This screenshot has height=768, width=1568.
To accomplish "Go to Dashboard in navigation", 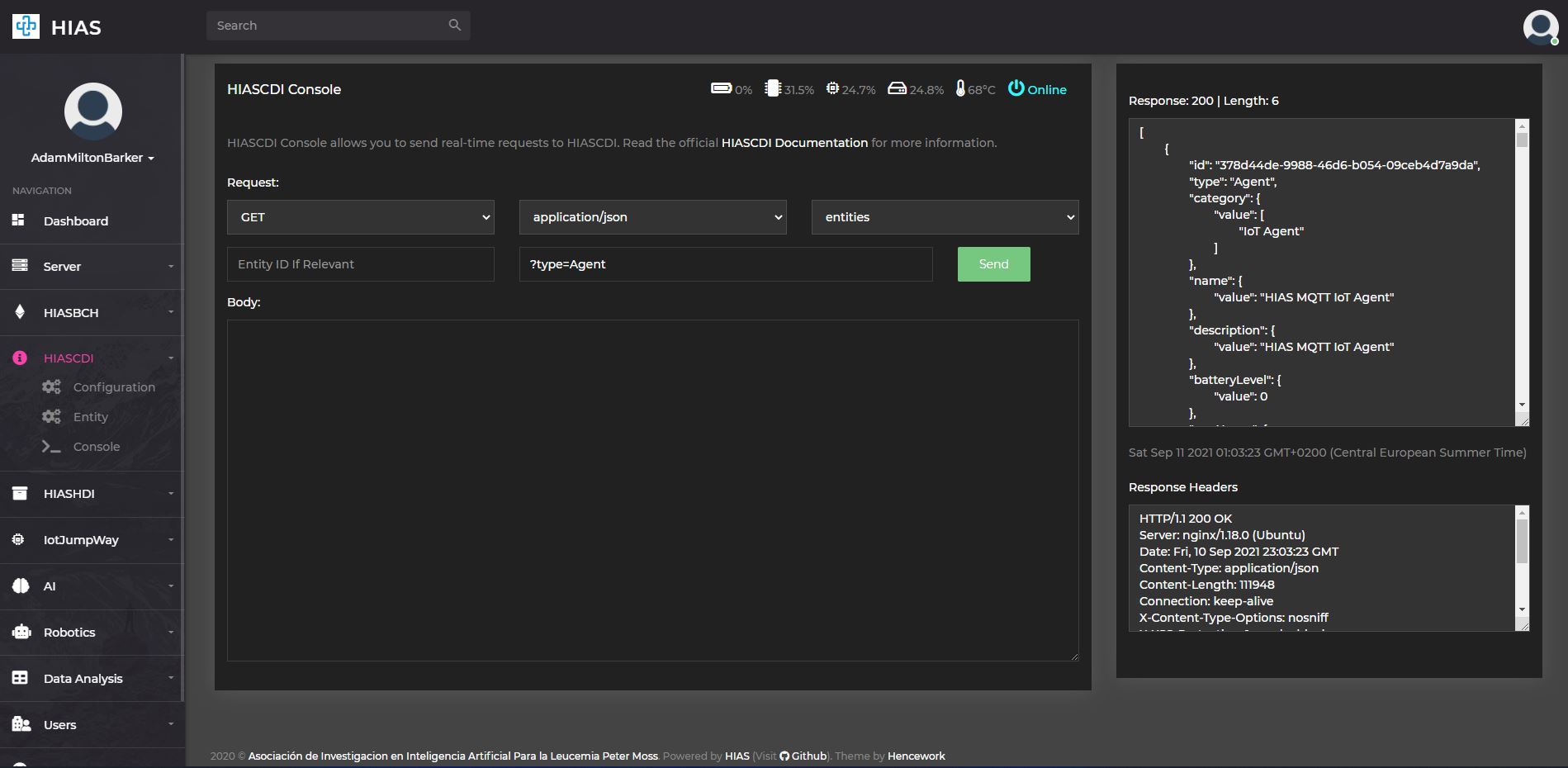I will point(76,220).
